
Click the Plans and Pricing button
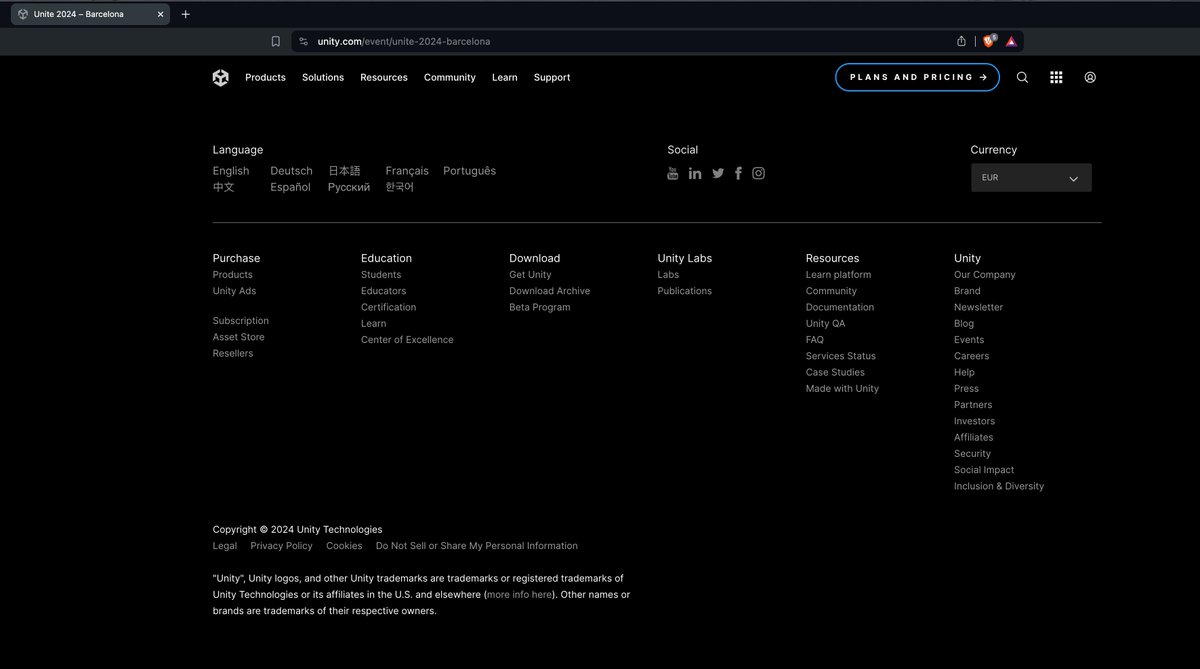point(917,77)
